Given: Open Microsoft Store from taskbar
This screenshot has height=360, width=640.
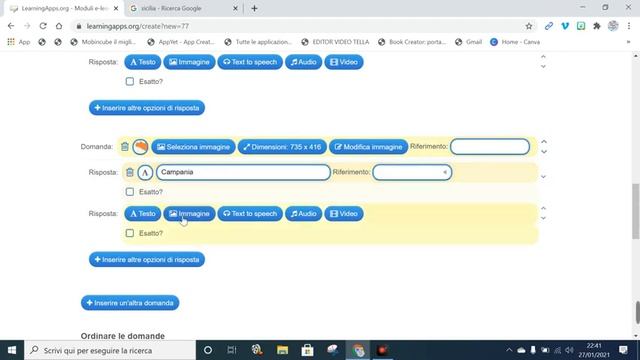Looking at the screenshot, I should pyautogui.click(x=307, y=350).
